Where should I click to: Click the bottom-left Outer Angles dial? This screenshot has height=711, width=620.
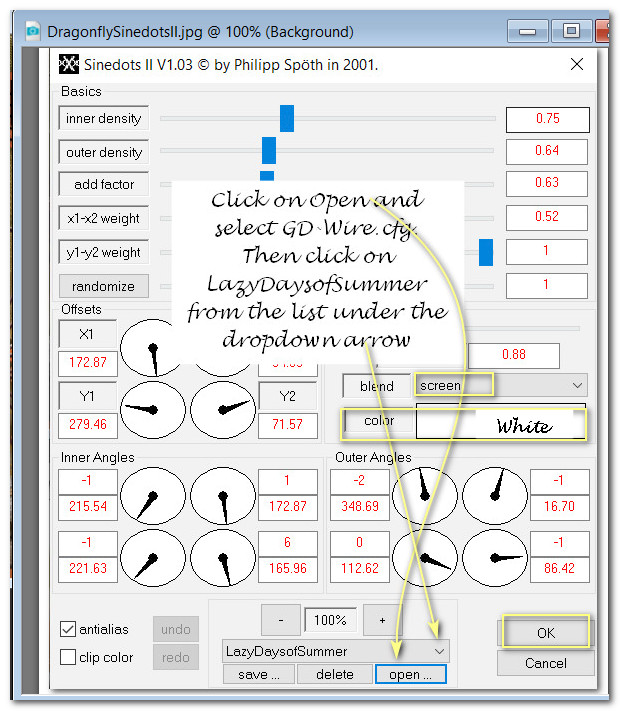[x=425, y=559]
